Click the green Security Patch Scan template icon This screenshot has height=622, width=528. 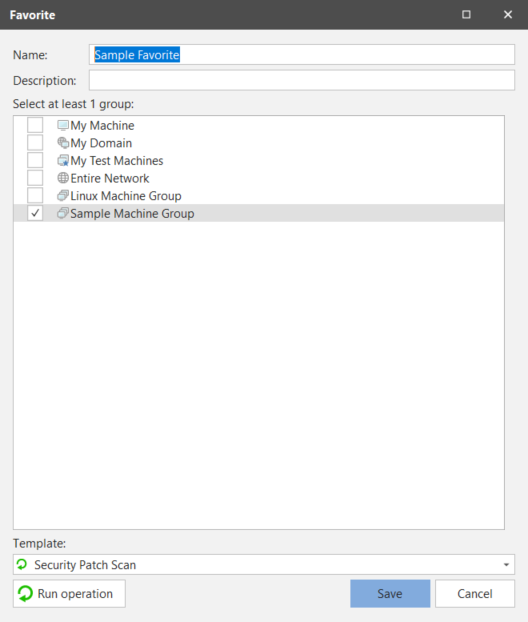point(22,564)
